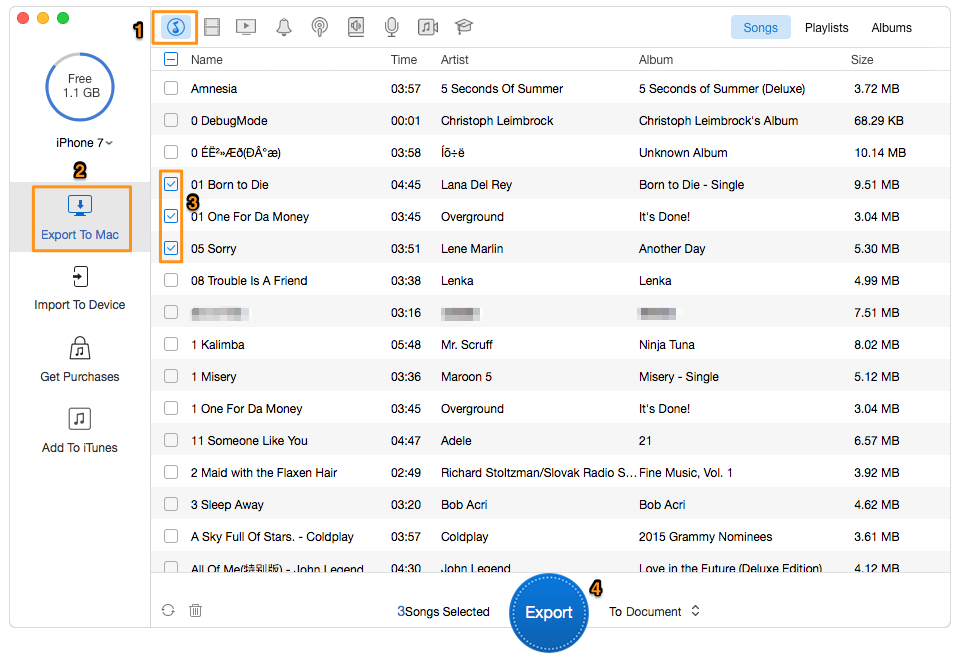Switch to the Playlists tab
Screen dimensions: 960x660
827,28
